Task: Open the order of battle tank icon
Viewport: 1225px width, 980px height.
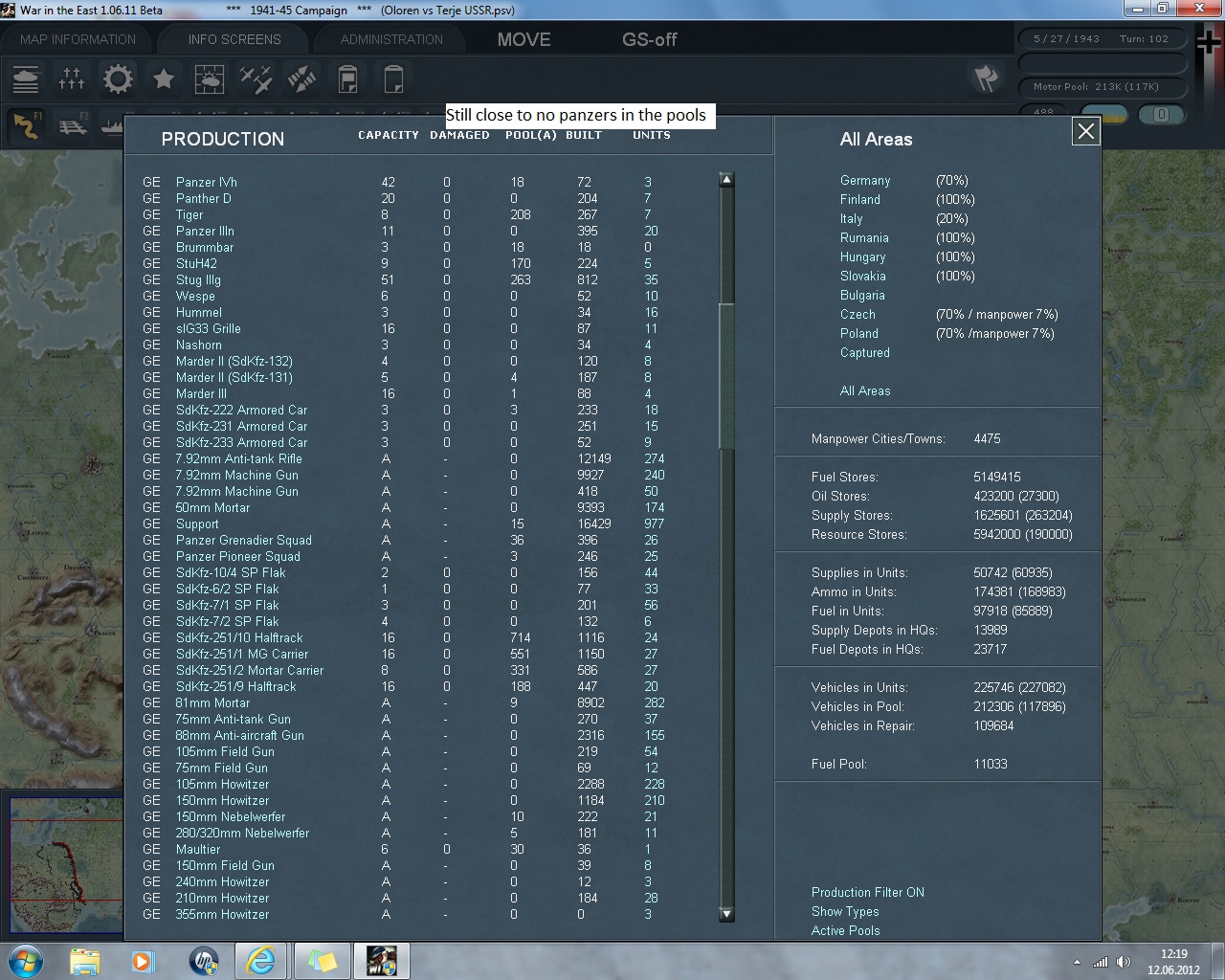Action: click(26, 78)
